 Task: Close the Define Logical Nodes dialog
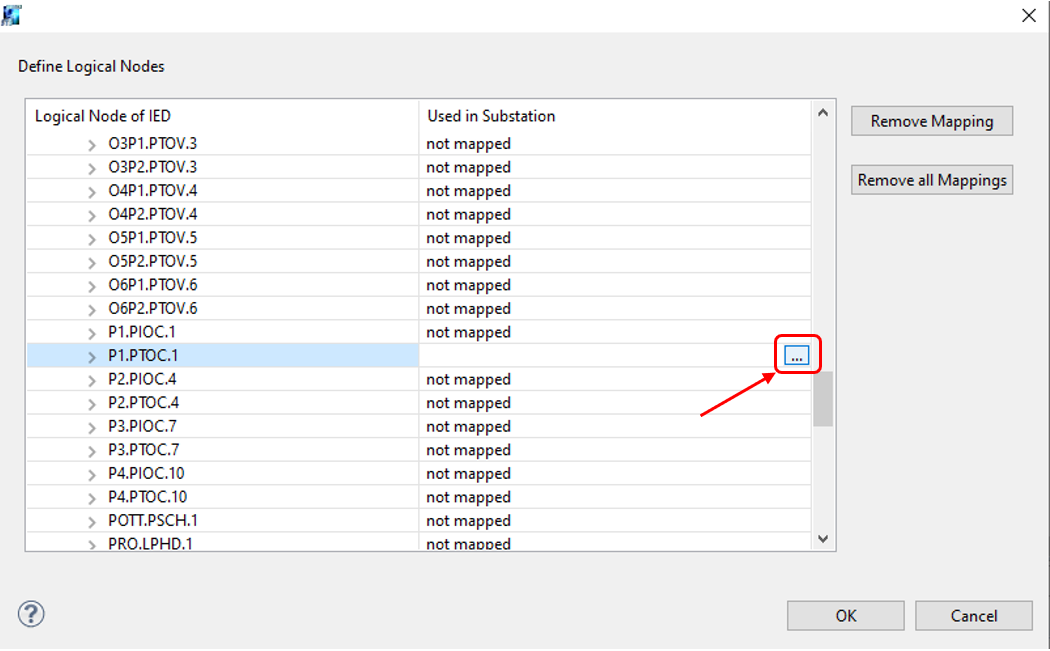tap(1027, 15)
